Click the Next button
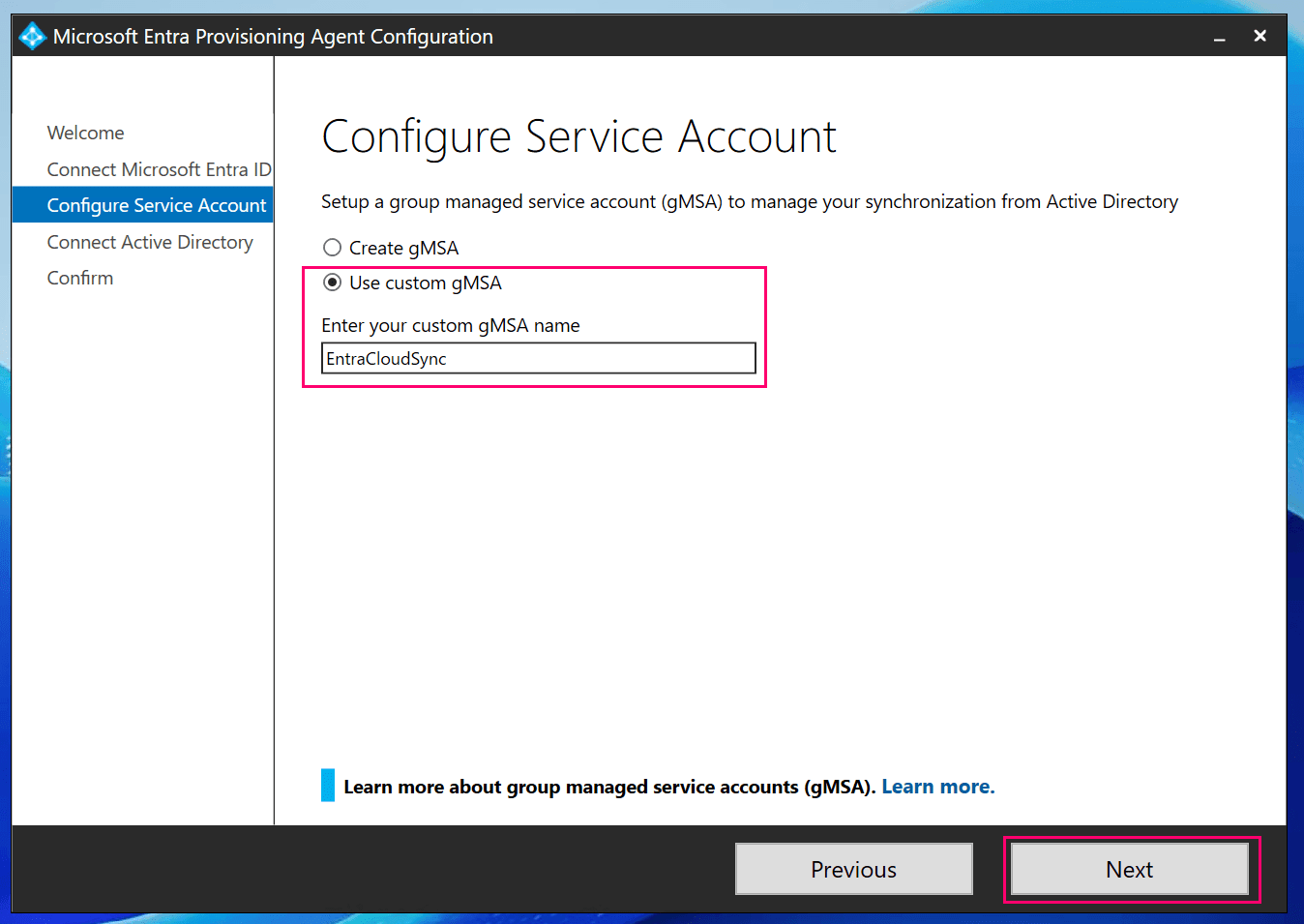Viewport: 1304px width, 924px height. pos(1130,869)
